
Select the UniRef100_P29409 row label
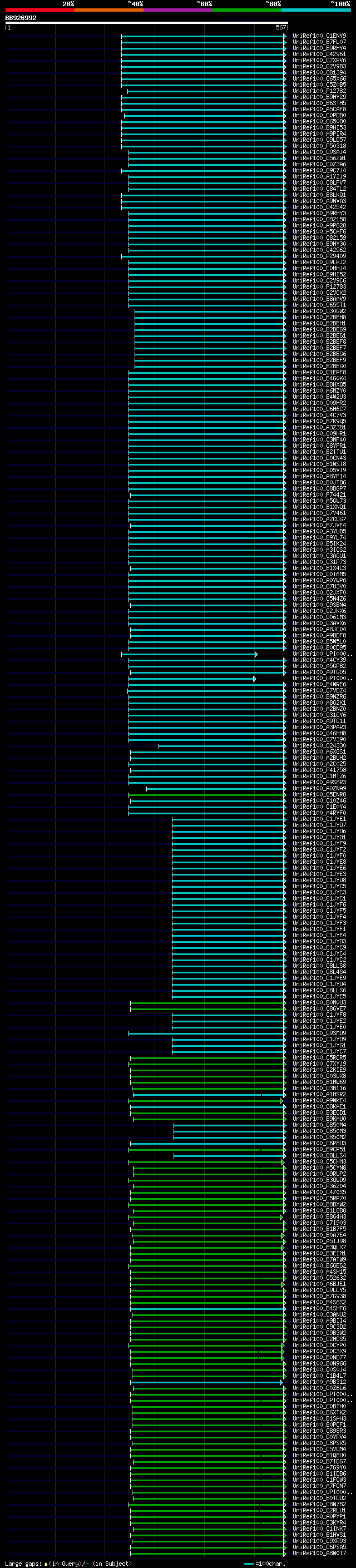coord(319,256)
